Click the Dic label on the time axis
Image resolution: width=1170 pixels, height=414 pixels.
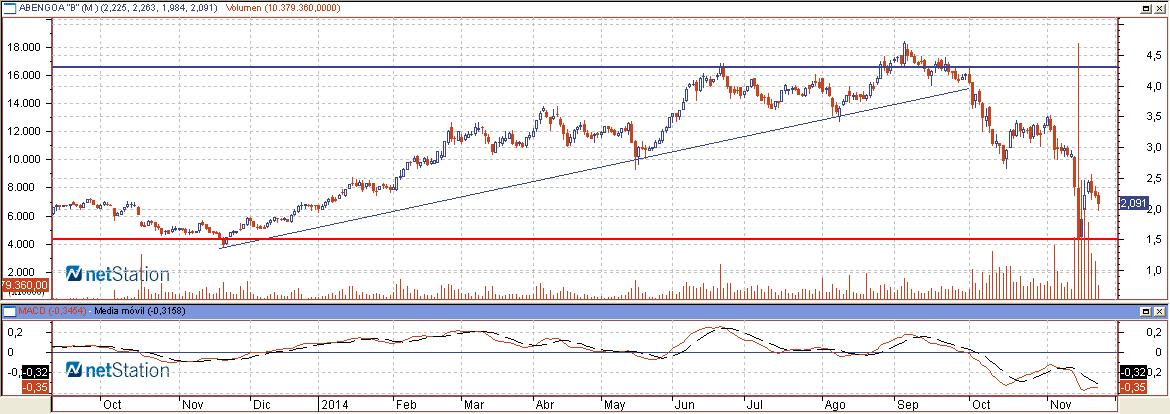pos(260,405)
